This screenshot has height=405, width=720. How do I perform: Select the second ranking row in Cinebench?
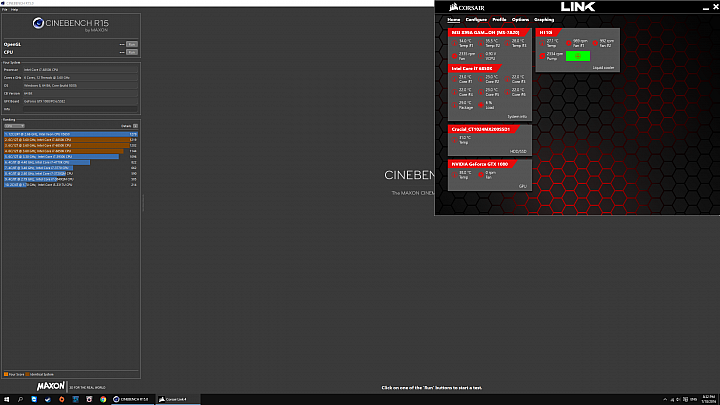(71, 140)
